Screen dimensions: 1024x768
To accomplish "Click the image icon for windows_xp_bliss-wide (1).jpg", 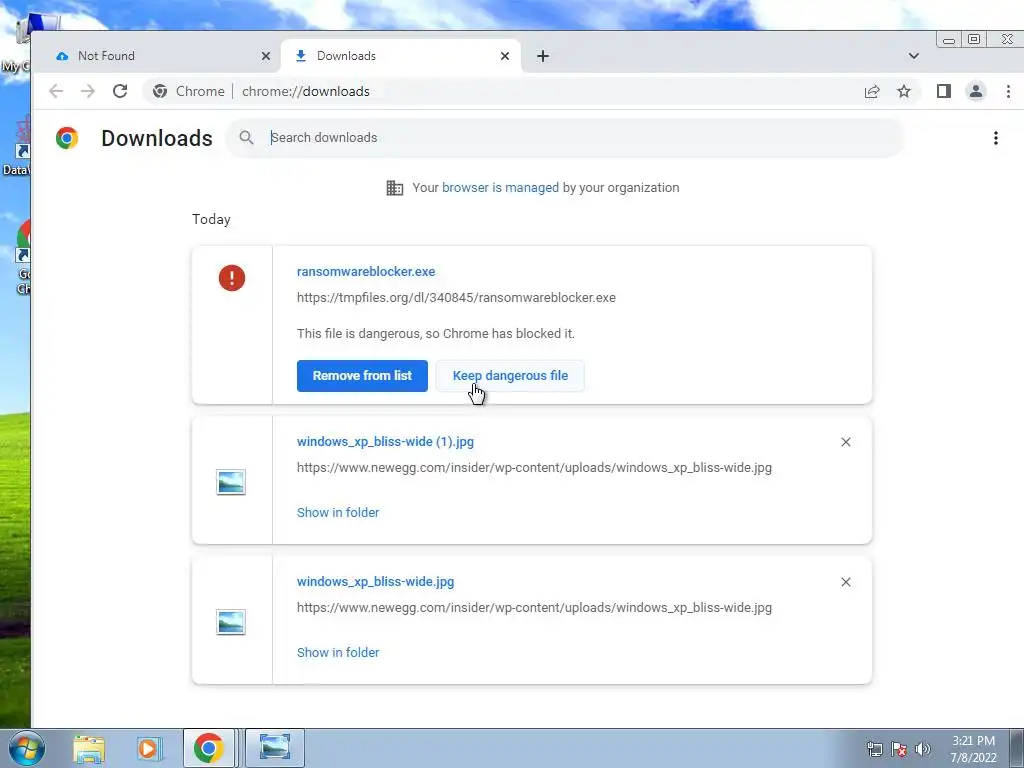I will pyautogui.click(x=231, y=482).
